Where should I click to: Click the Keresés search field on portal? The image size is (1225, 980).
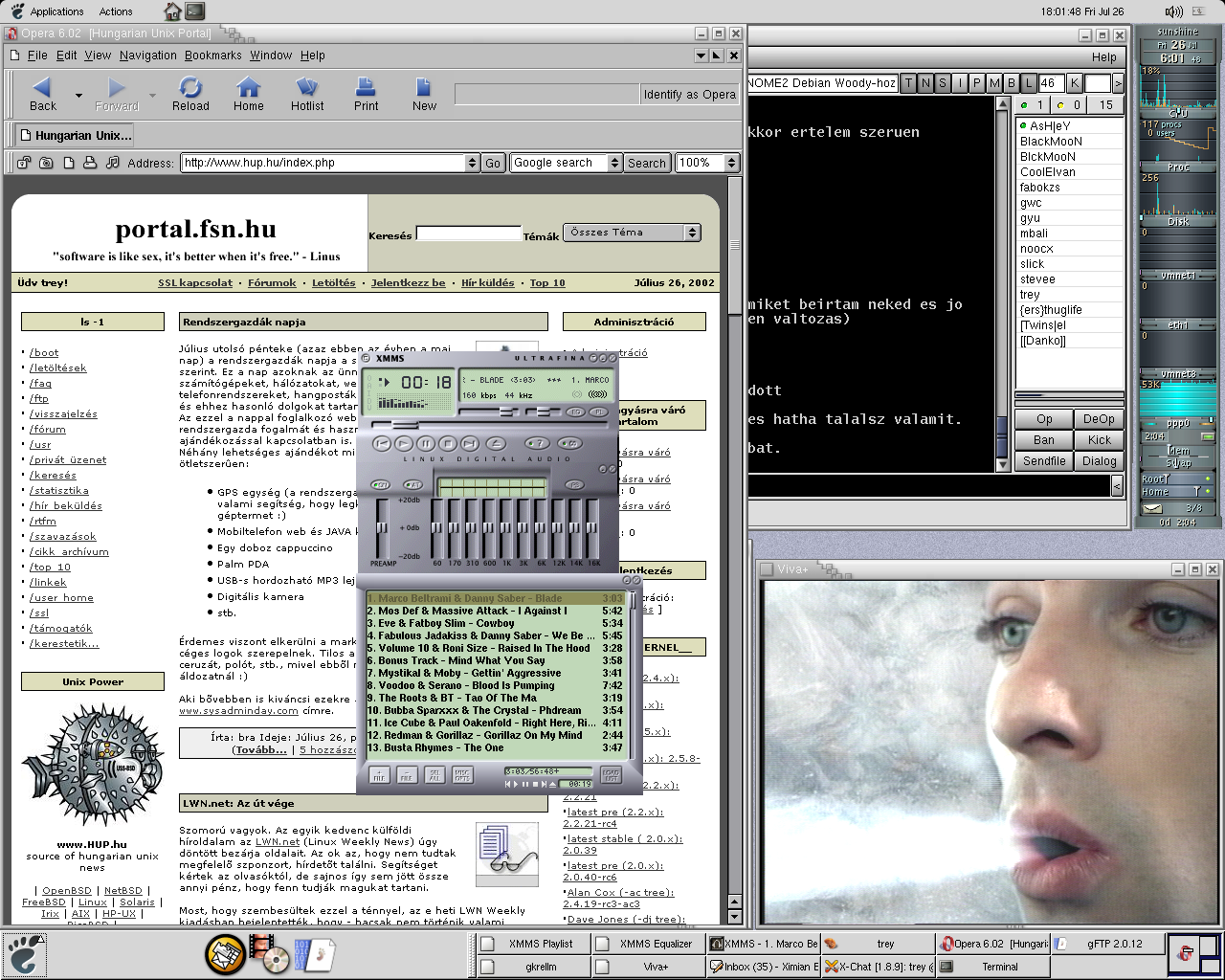[468, 233]
